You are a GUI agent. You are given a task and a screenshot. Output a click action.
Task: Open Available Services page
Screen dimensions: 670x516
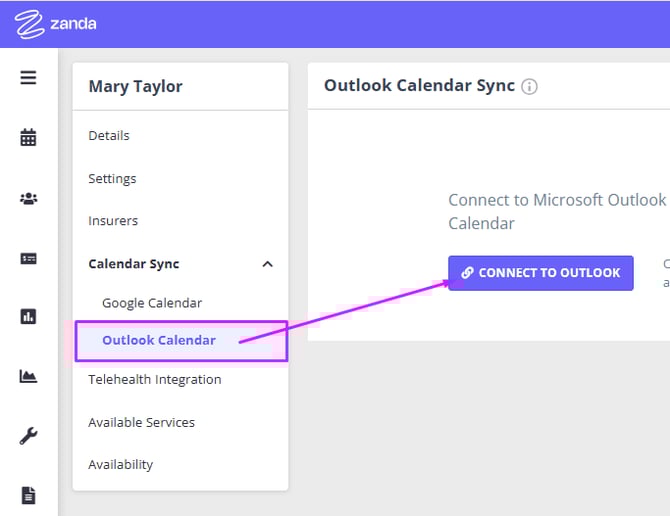click(141, 422)
